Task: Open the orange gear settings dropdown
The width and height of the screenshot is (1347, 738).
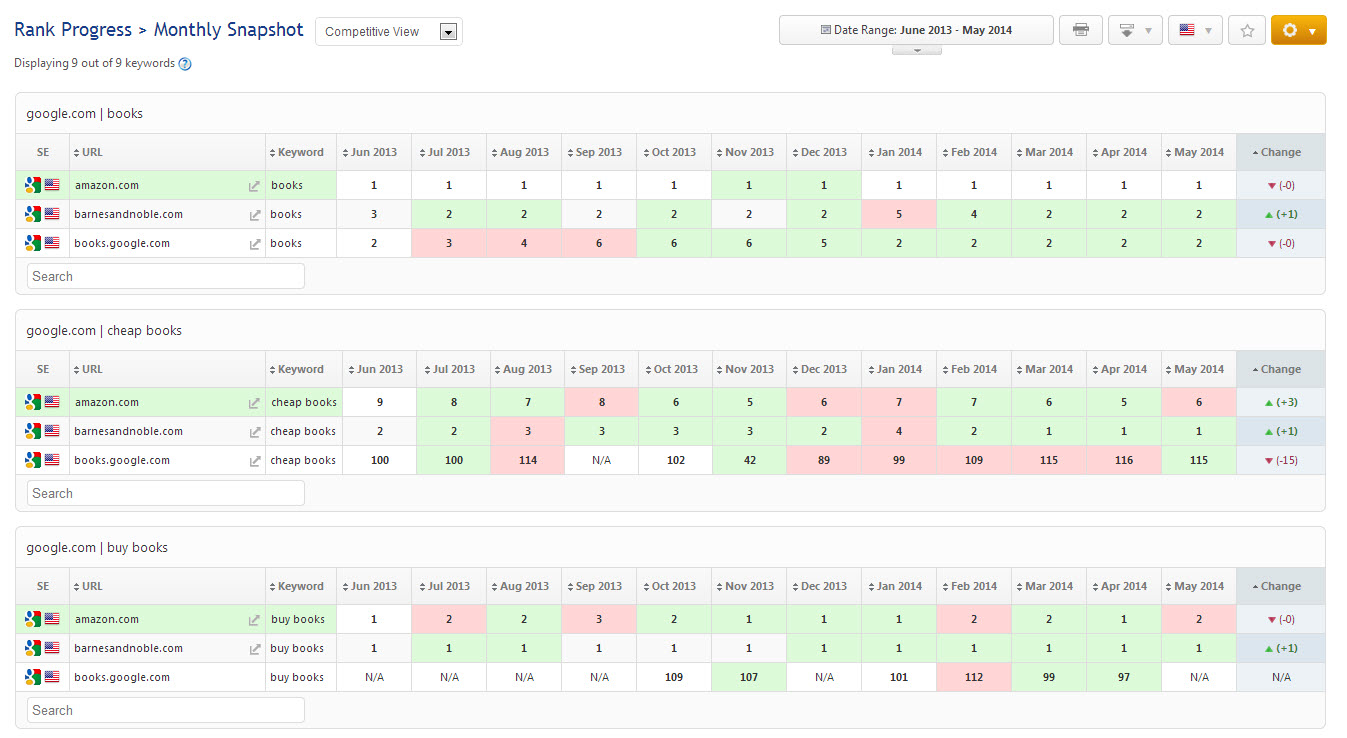Action: click(x=1298, y=30)
